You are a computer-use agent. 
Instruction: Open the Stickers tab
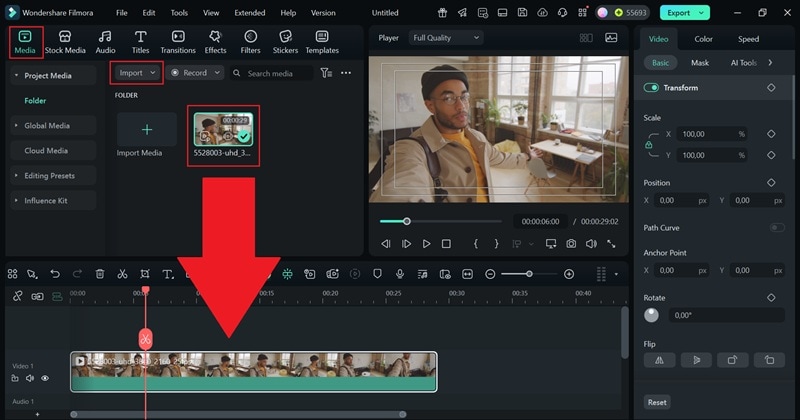click(285, 42)
